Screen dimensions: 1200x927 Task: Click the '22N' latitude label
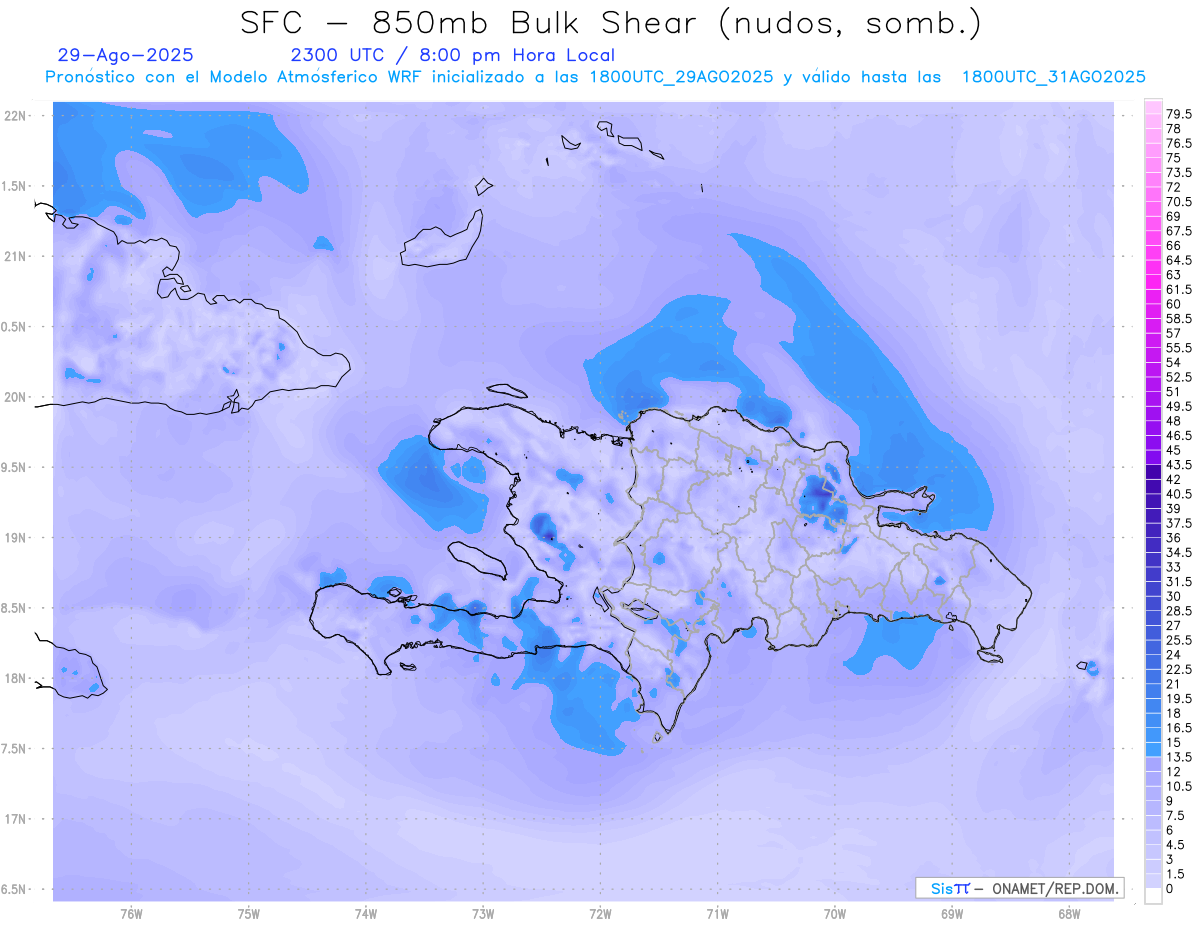[14, 116]
